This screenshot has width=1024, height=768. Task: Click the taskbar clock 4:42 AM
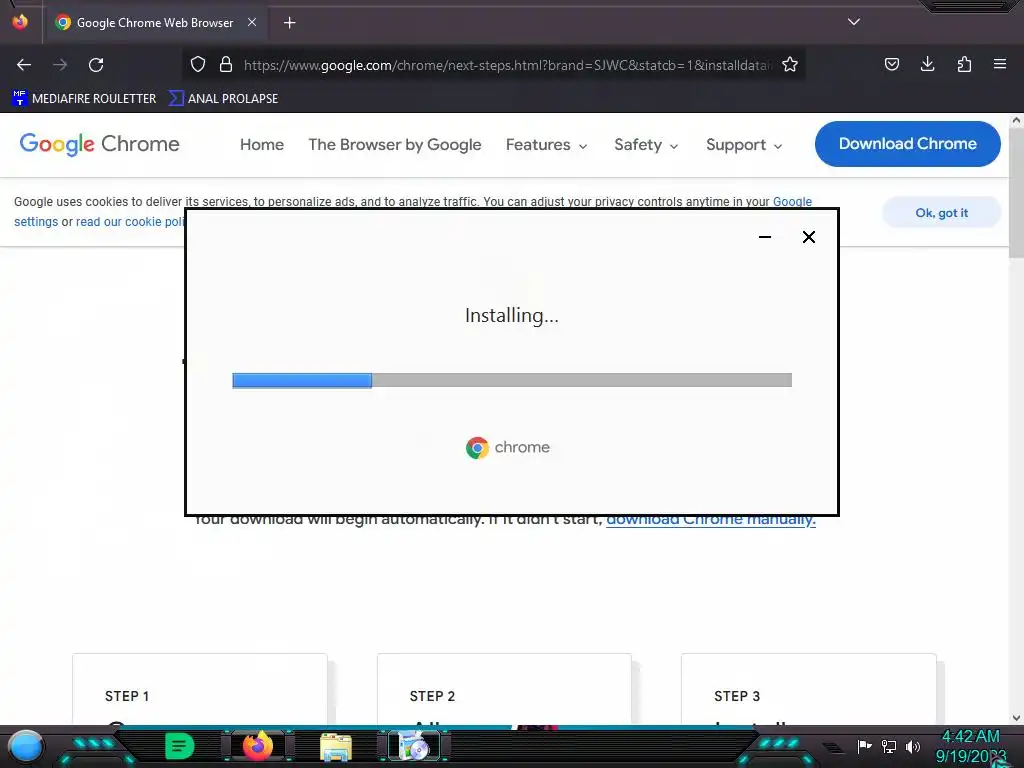[x=970, y=737]
